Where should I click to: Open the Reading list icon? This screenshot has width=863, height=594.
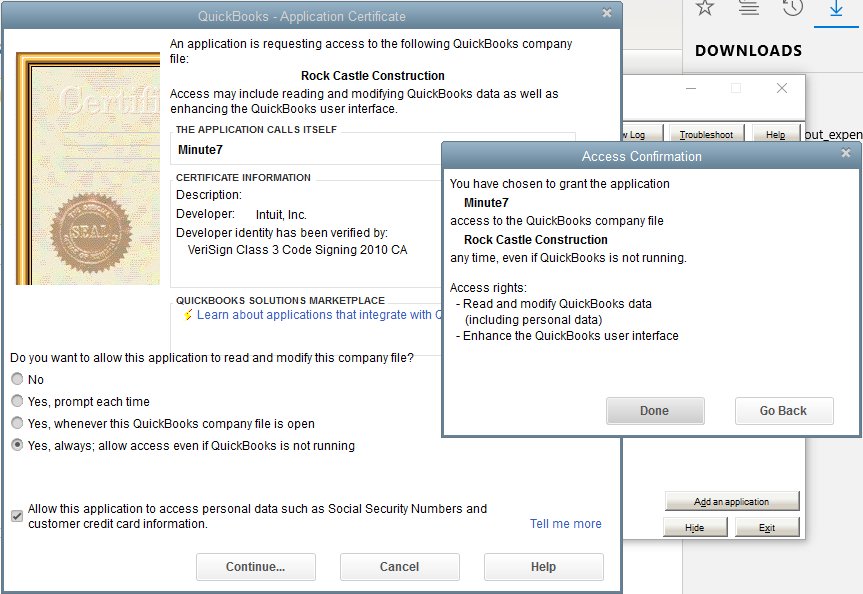[748, 10]
